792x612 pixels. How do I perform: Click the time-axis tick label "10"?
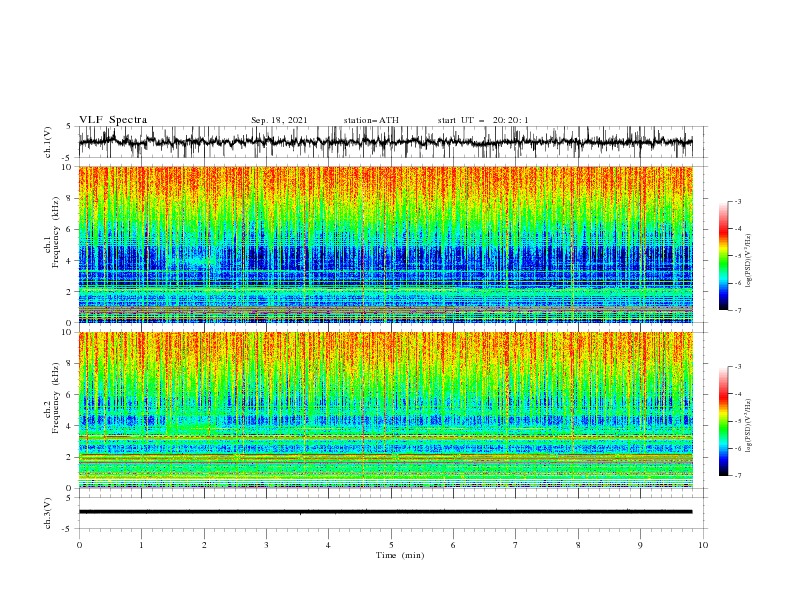[x=703, y=545]
